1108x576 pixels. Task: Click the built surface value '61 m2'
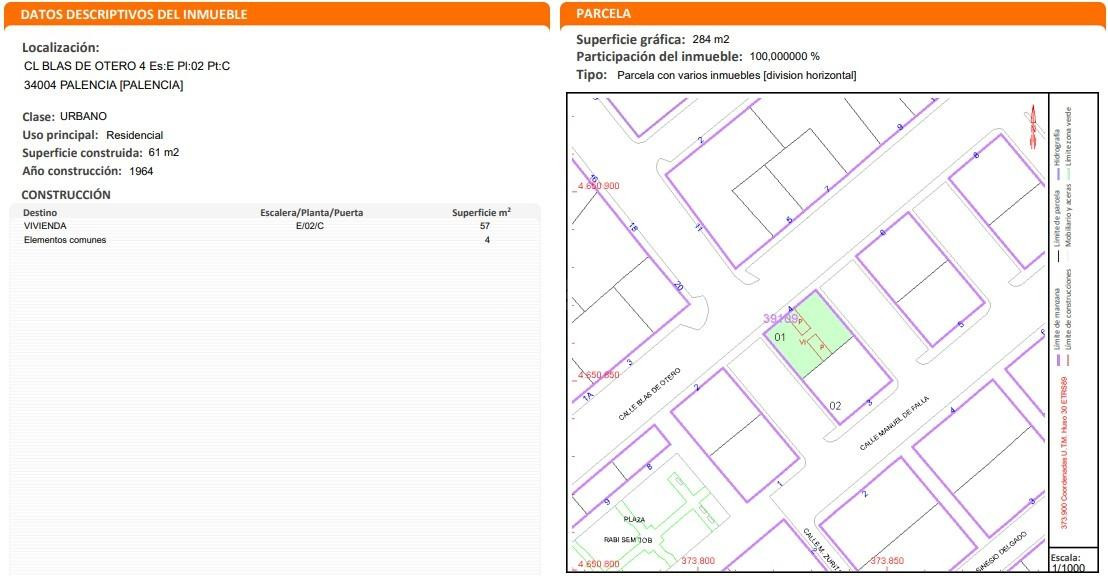point(164,153)
